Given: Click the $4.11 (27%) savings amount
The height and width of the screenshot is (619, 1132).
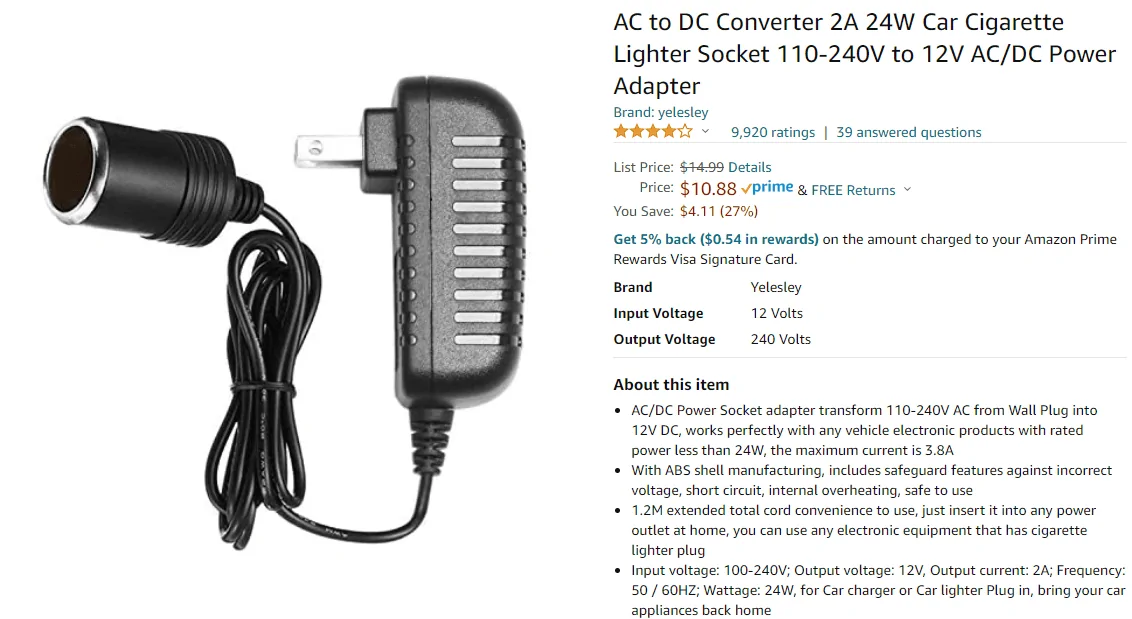Looking at the screenshot, I should [x=718, y=211].
